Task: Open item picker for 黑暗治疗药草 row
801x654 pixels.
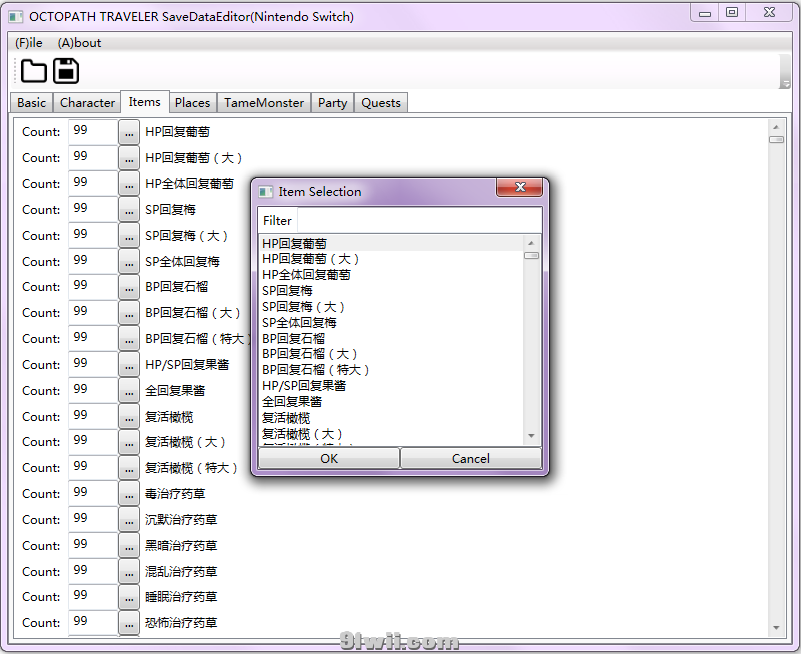Action: point(129,547)
